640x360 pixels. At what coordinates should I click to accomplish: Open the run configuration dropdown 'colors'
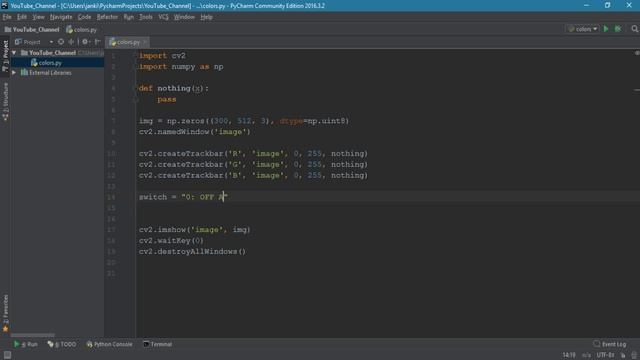click(x=582, y=29)
